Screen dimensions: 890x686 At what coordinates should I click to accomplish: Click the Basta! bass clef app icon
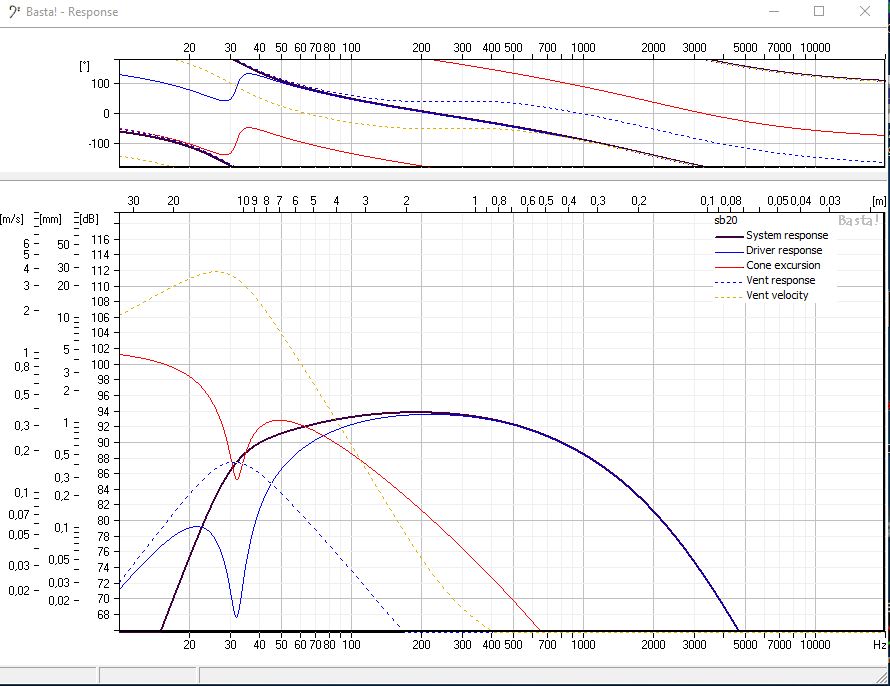[14, 11]
